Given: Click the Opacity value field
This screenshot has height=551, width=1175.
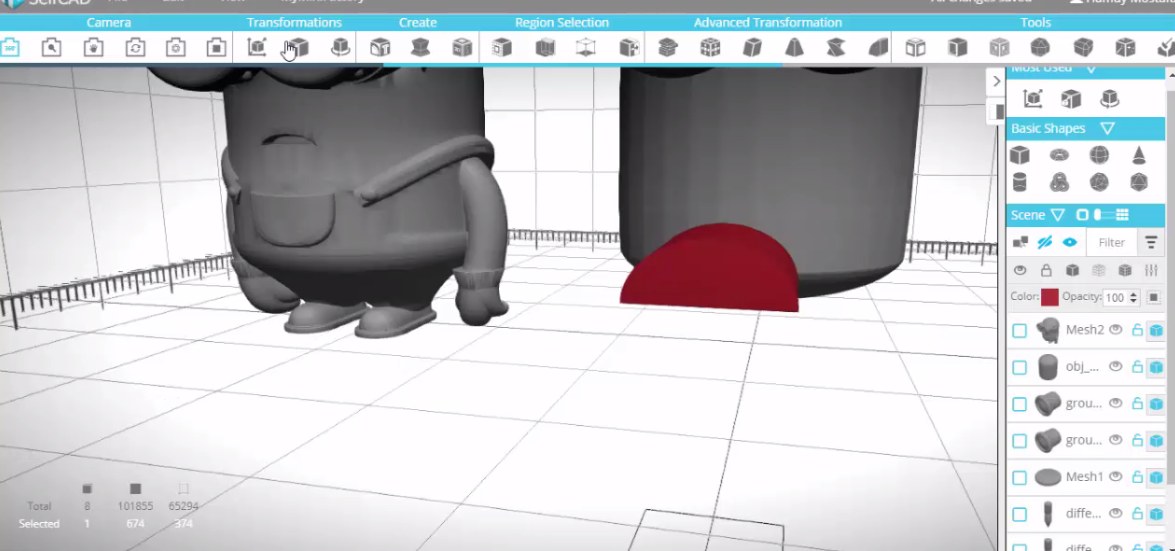Looking at the screenshot, I should (1116, 298).
